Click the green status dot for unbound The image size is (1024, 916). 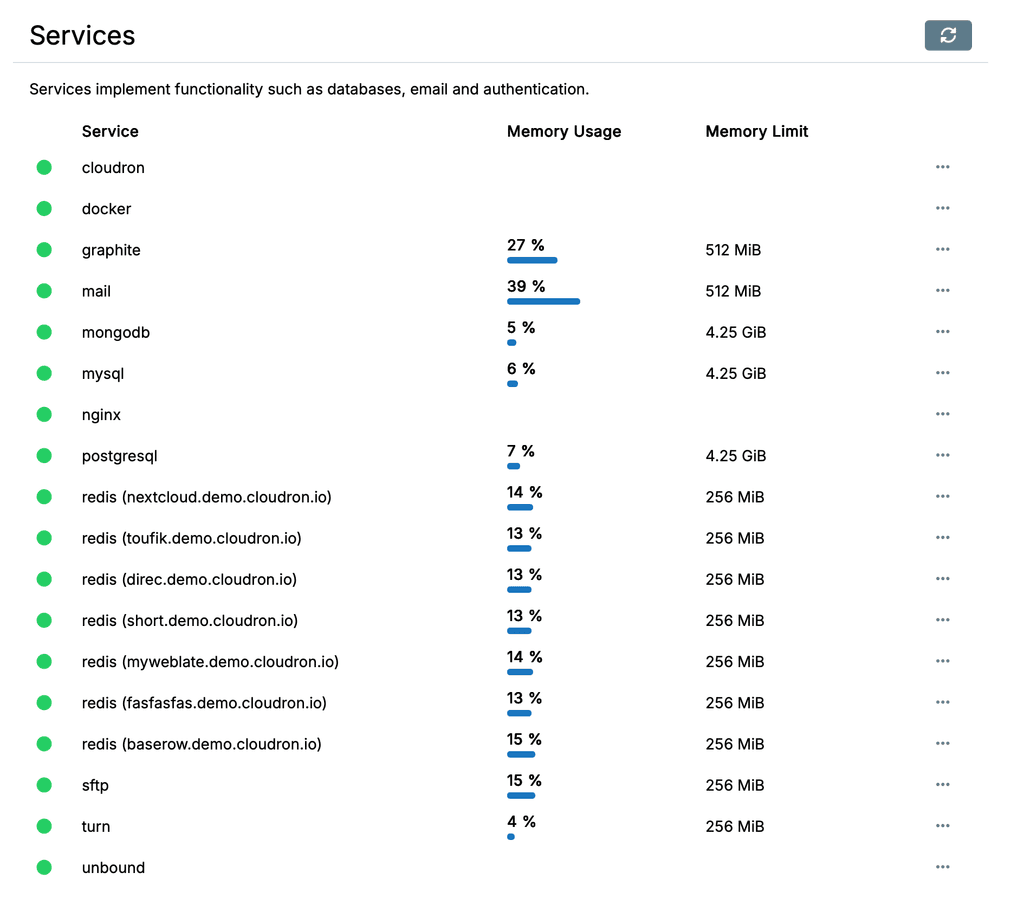pos(44,867)
